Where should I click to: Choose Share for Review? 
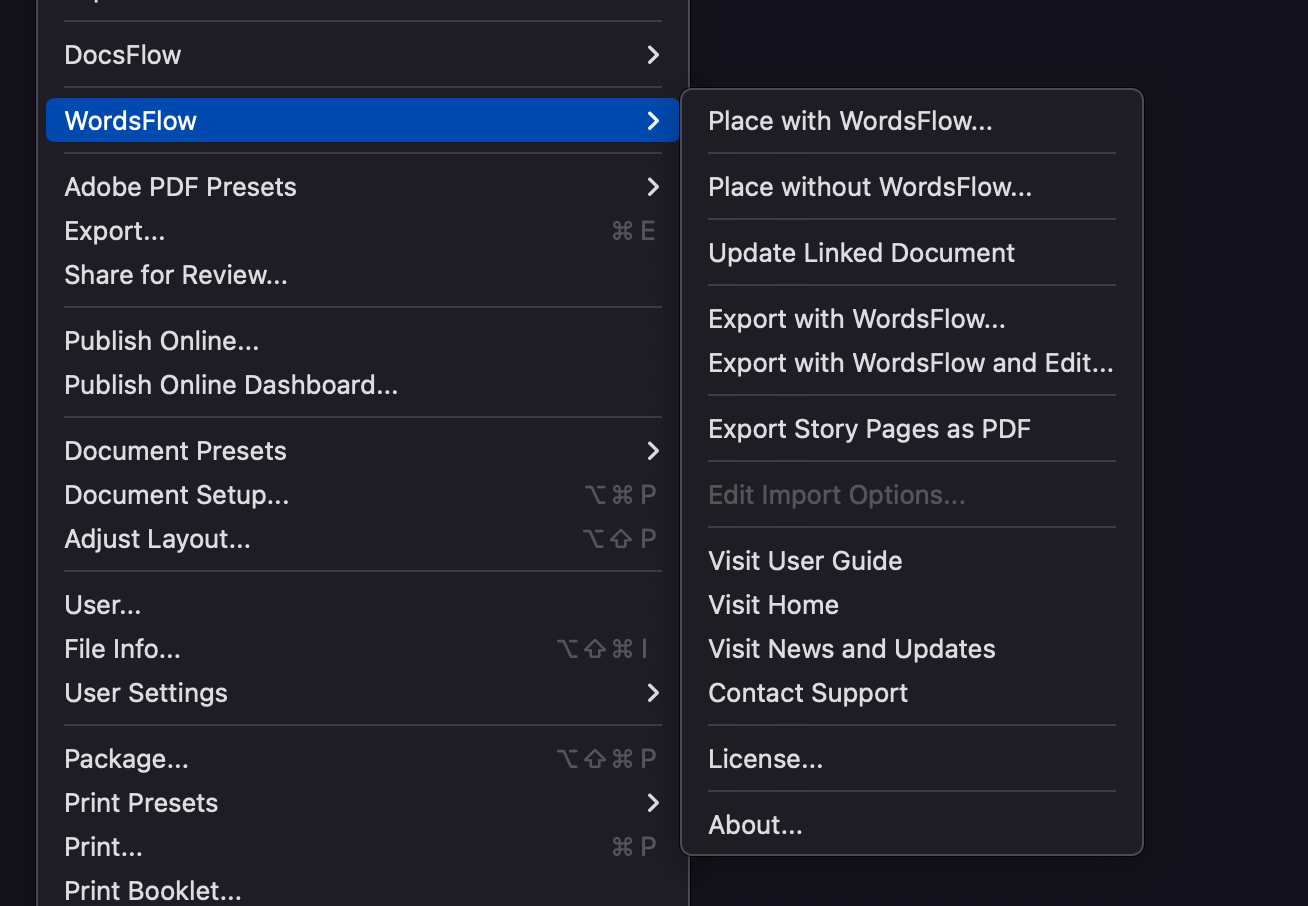pyautogui.click(x=176, y=274)
